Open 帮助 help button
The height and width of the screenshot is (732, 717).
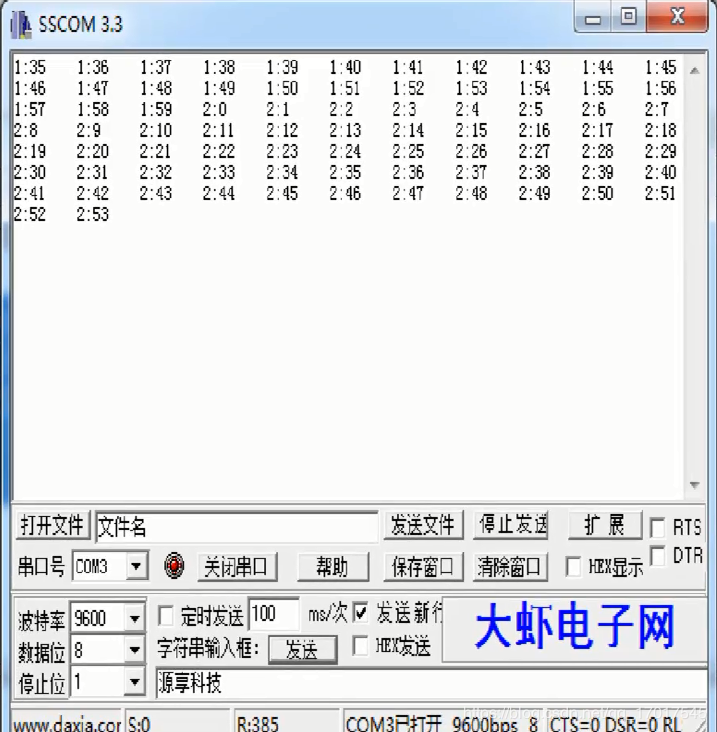(x=332, y=567)
